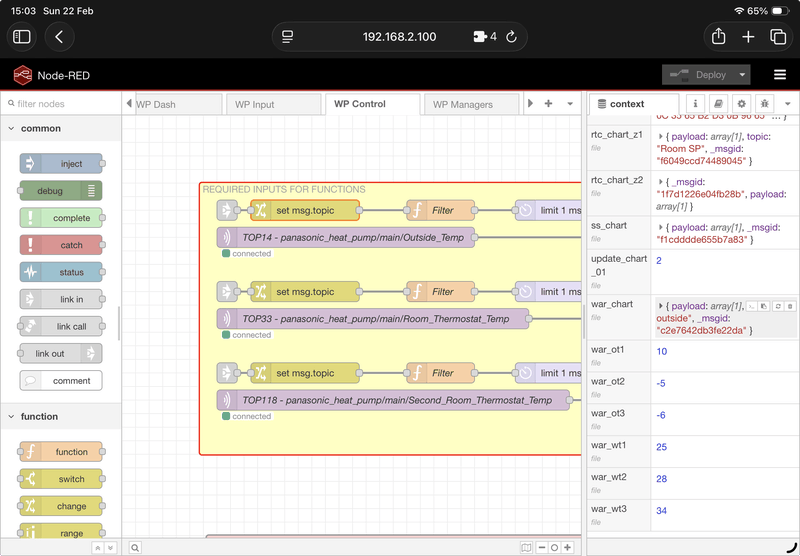Open the workspace search magnifier
The height and width of the screenshot is (556, 800).
pyautogui.click(x=135, y=547)
